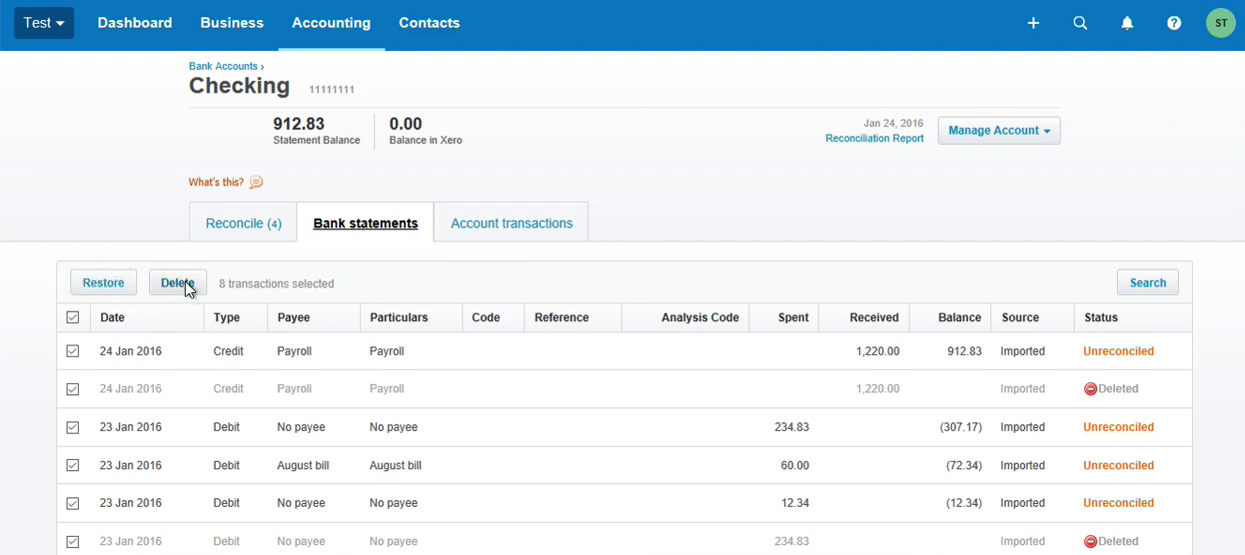Switch to the Reconcile (4) tab
The height and width of the screenshot is (555, 1245).
click(243, 223)
